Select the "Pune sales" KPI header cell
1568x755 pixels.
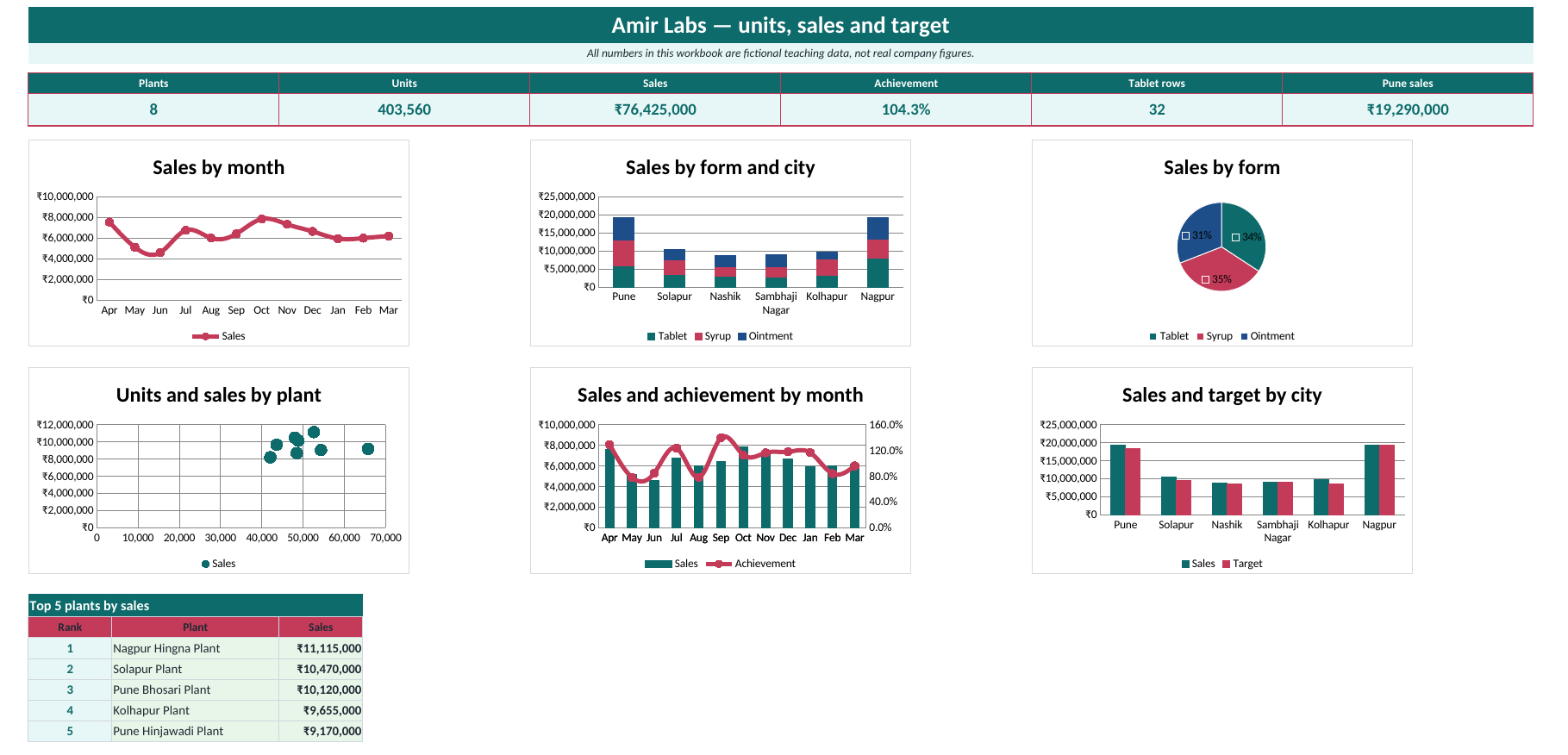(1408, 84)
